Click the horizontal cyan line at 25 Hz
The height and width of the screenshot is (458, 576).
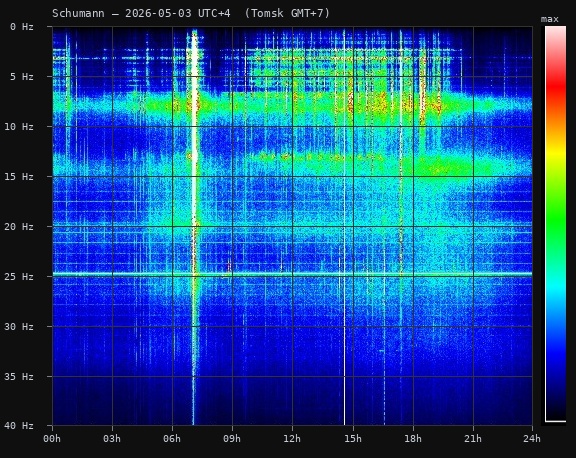(x=292, y=274)
